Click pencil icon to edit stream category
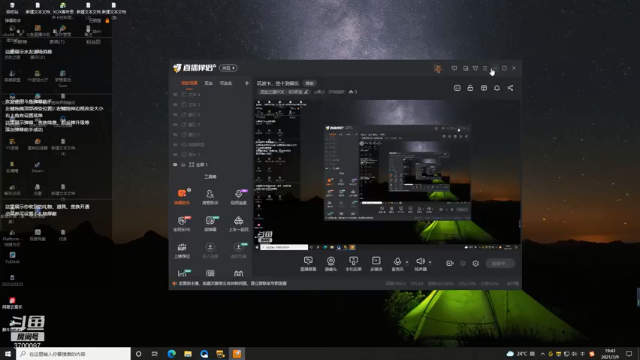640x360 pixels. pyautogui.click(x=306, y=92)
